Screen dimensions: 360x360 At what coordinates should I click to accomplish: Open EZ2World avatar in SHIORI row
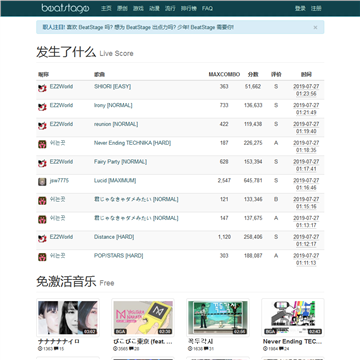42,88
